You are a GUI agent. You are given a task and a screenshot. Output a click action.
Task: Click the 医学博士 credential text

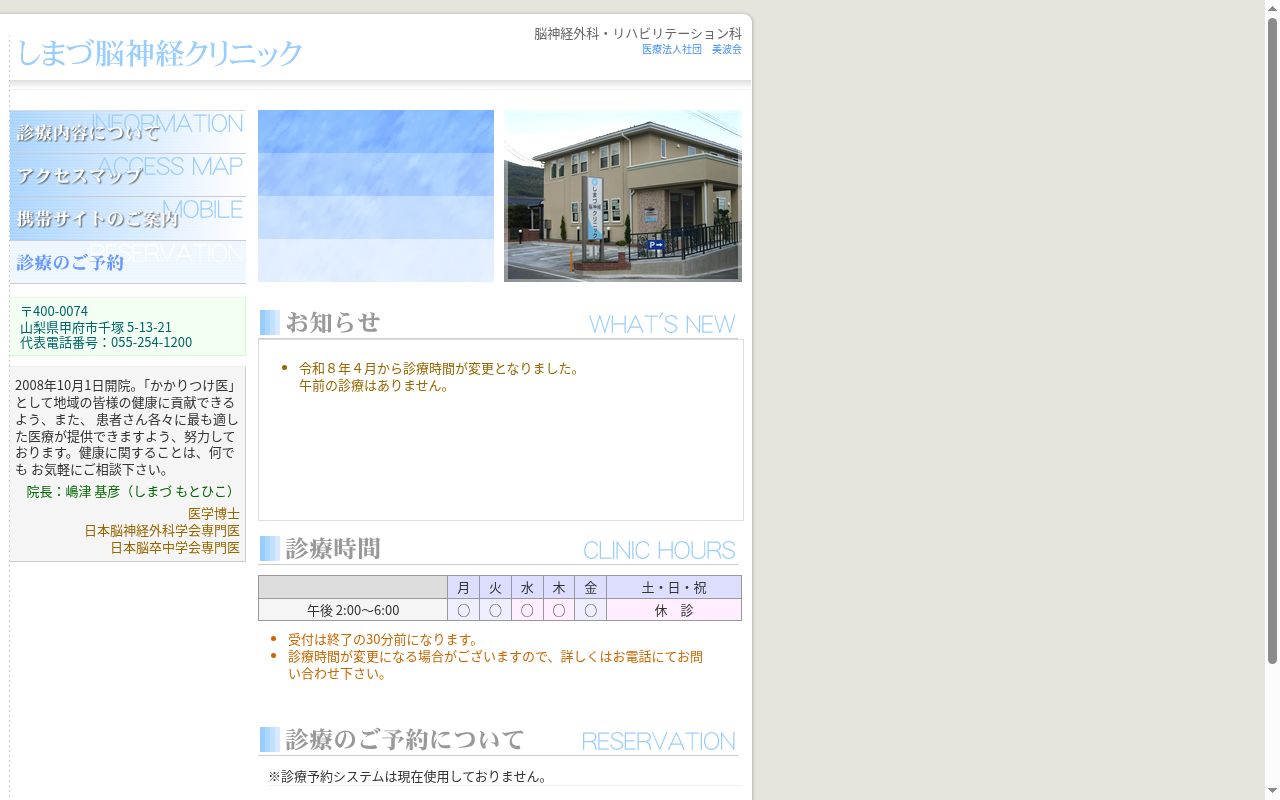[214, 514]
